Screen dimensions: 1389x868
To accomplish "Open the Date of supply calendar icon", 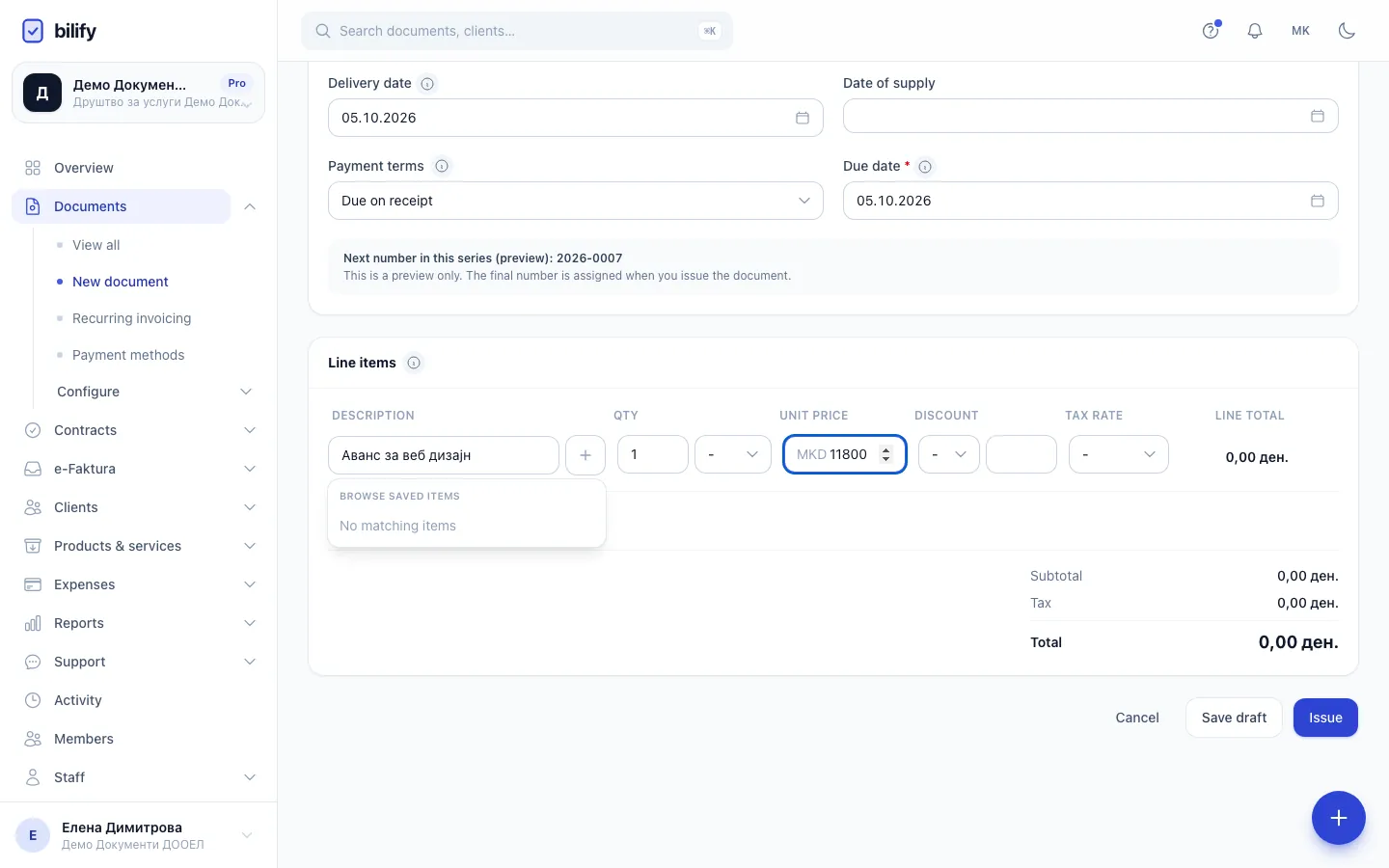I will pos(1318,116).
